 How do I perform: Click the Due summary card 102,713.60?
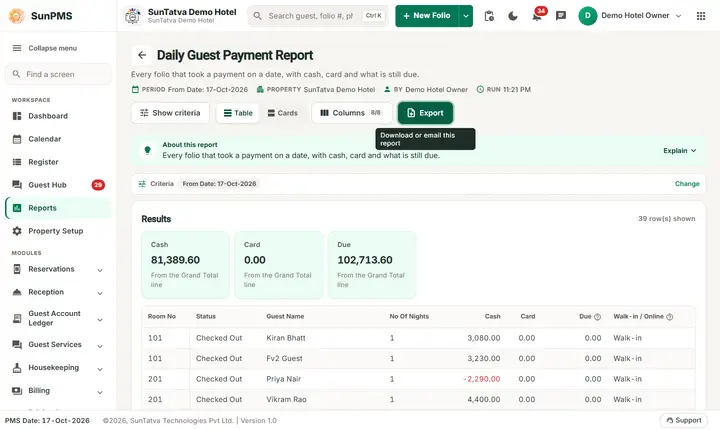point(372,265)
